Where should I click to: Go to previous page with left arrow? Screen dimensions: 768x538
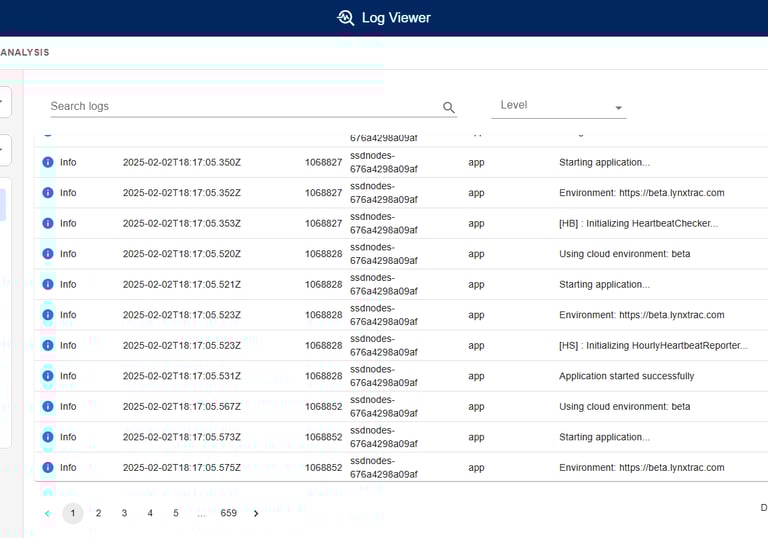tap(48, 514)
